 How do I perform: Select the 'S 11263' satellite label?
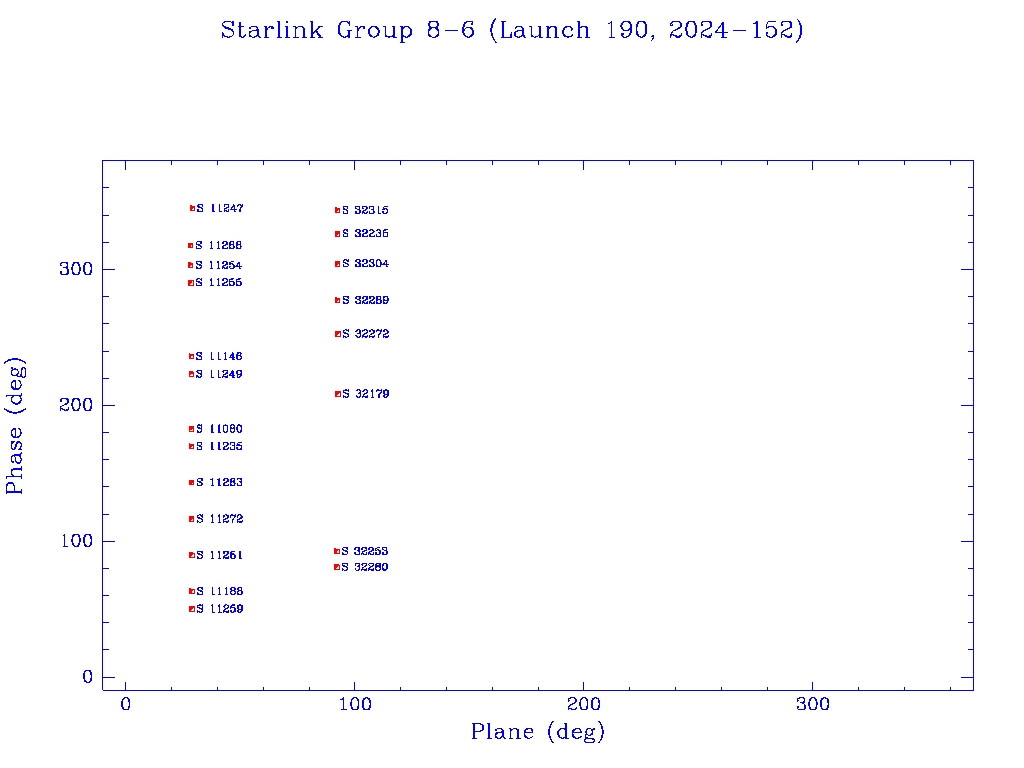[219, 483]
